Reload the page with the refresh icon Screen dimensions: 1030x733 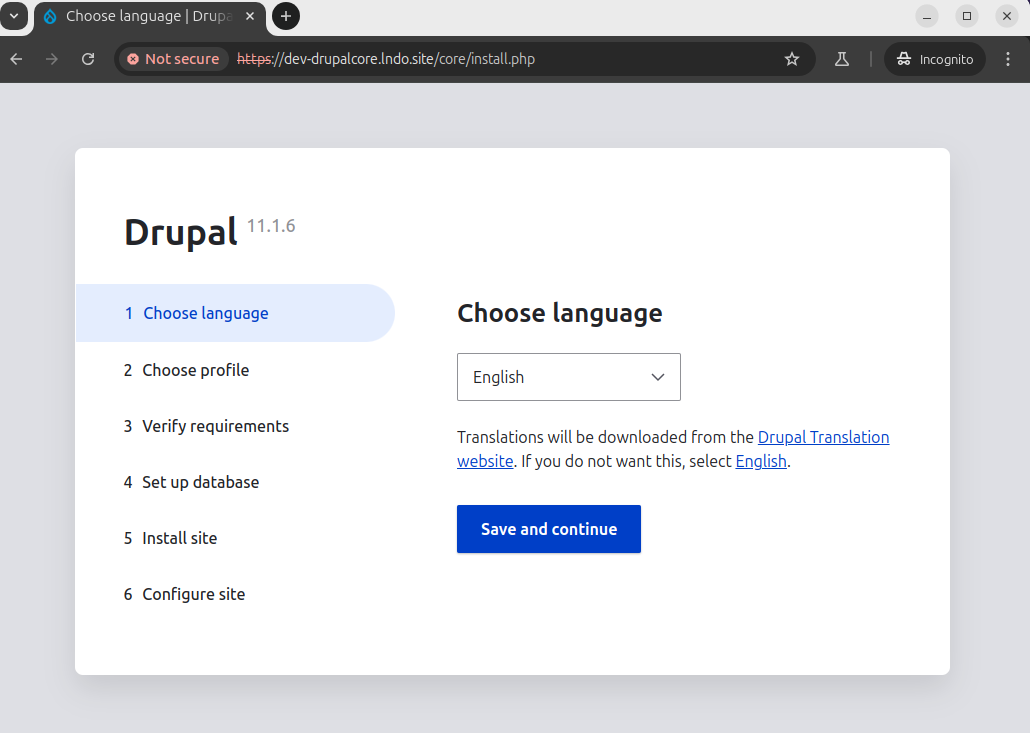coord(88,59)
